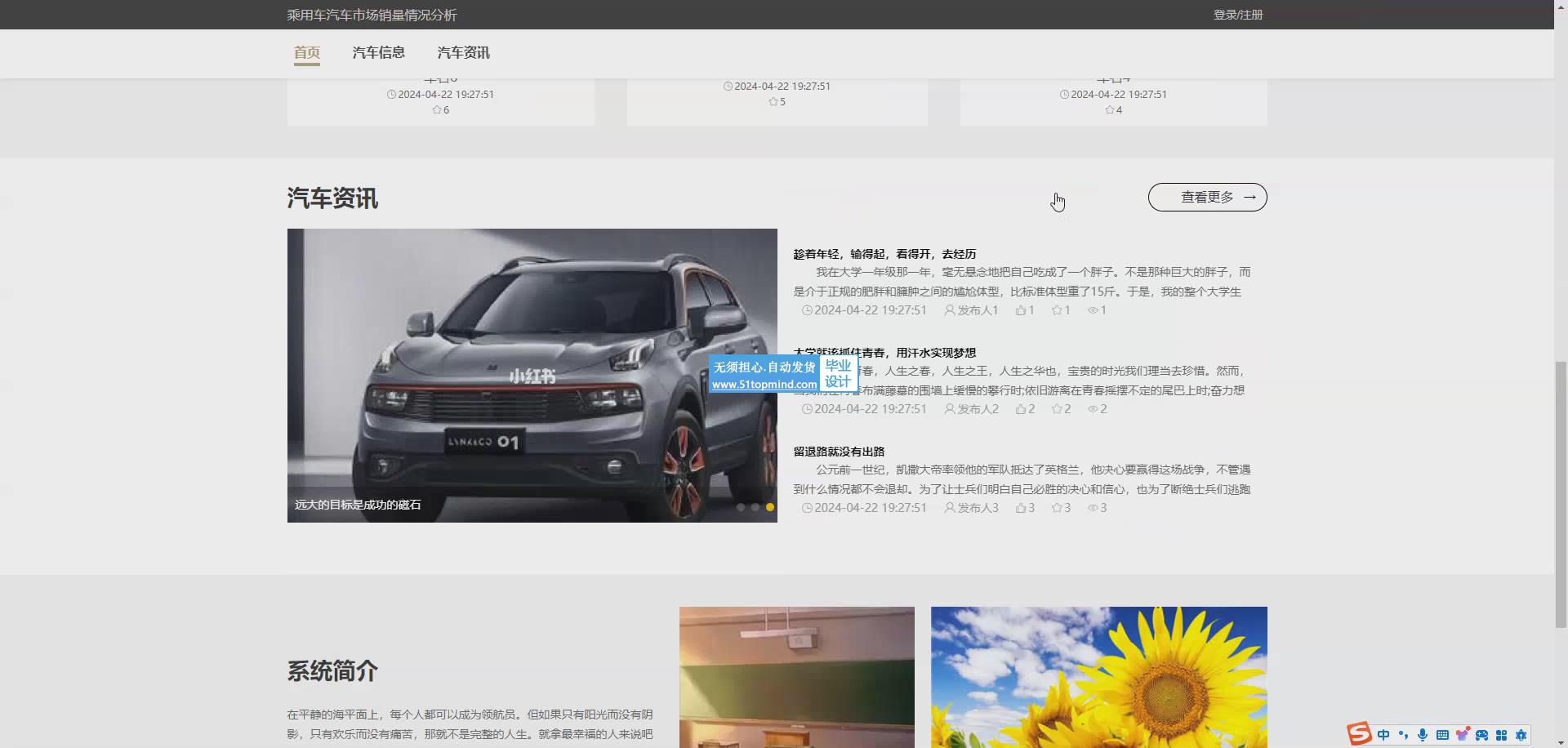
Task: Click the gray SUV carousel image
Action: click(x=532, y=376)
